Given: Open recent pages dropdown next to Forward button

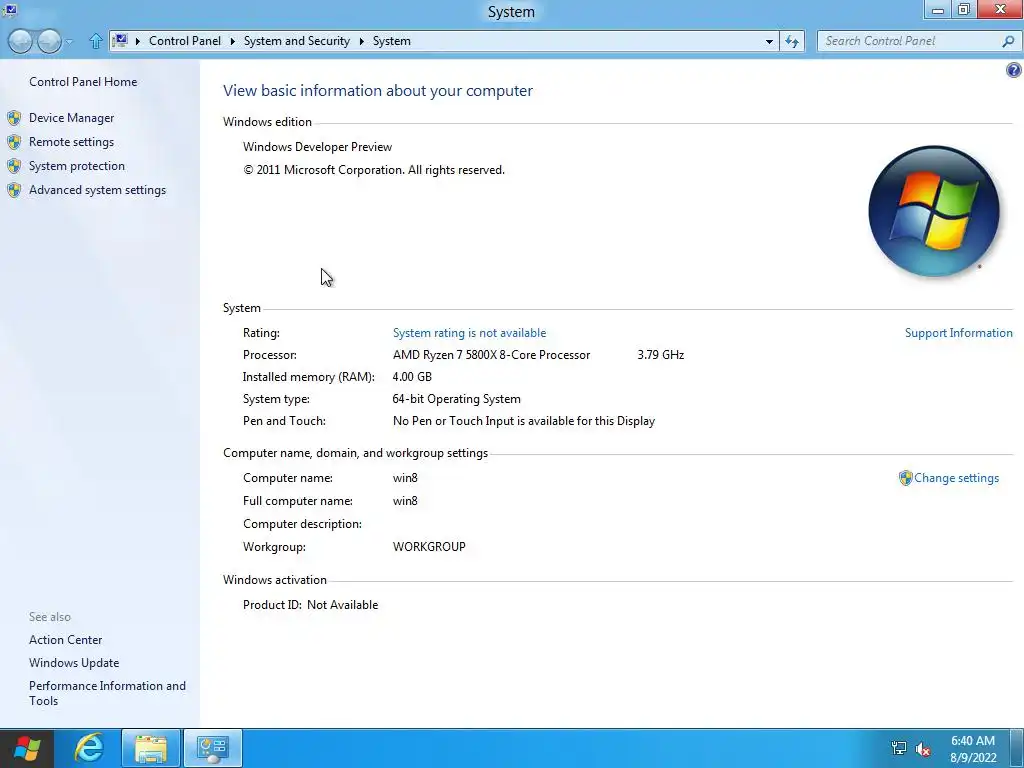Looking at the screenshot, I should point(69,42).
